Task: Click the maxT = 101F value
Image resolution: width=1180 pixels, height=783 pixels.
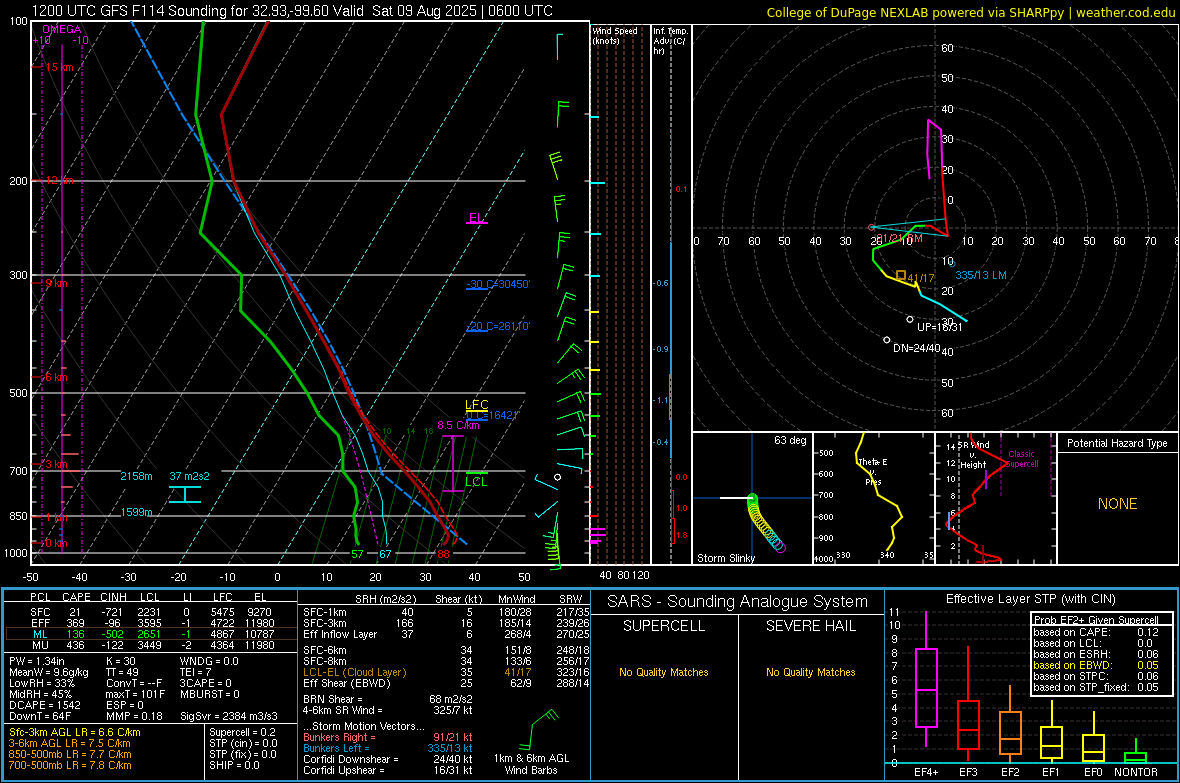Action: [135, 694]
